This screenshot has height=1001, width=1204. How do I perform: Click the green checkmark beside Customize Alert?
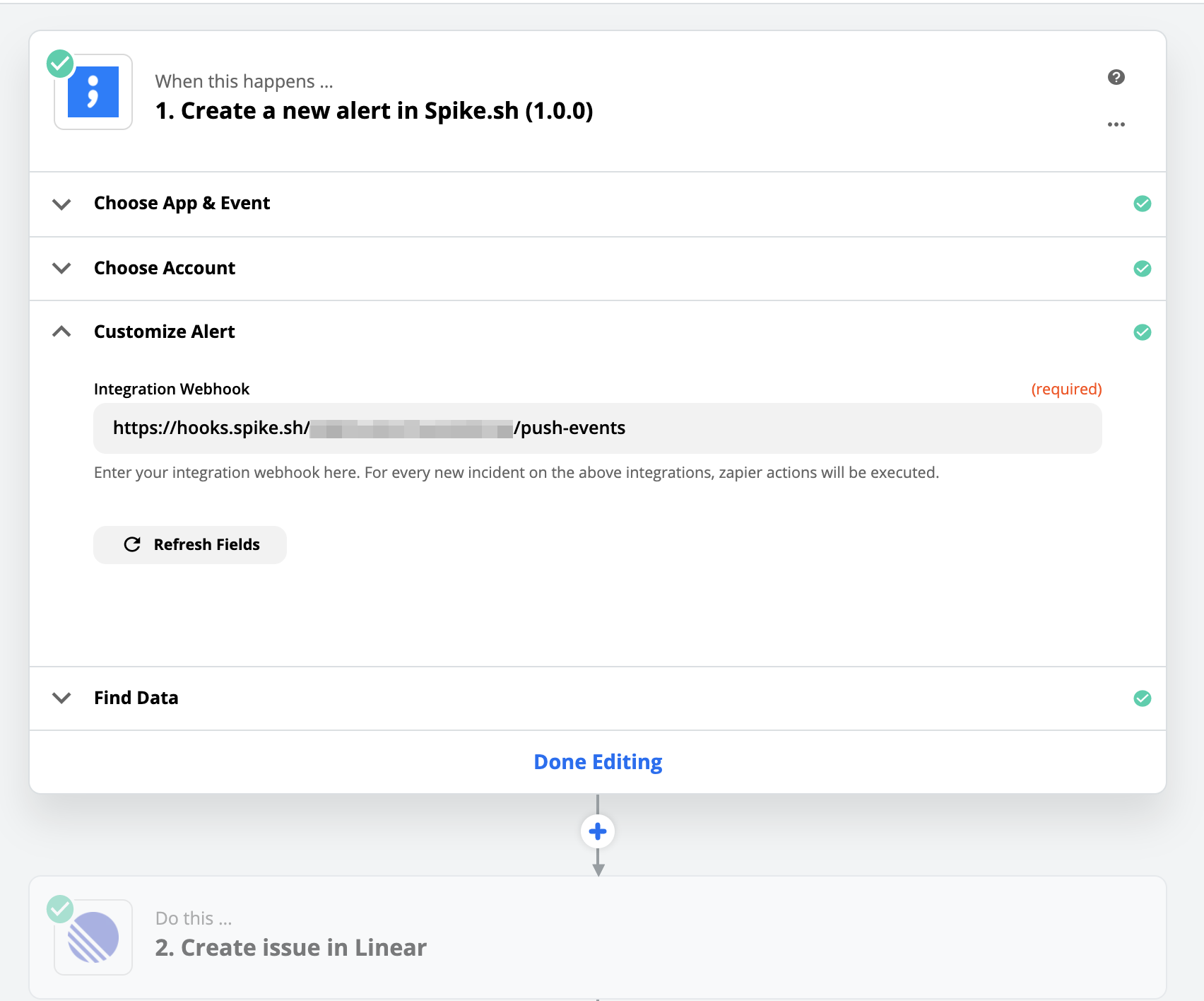(x=1142, y=332)
